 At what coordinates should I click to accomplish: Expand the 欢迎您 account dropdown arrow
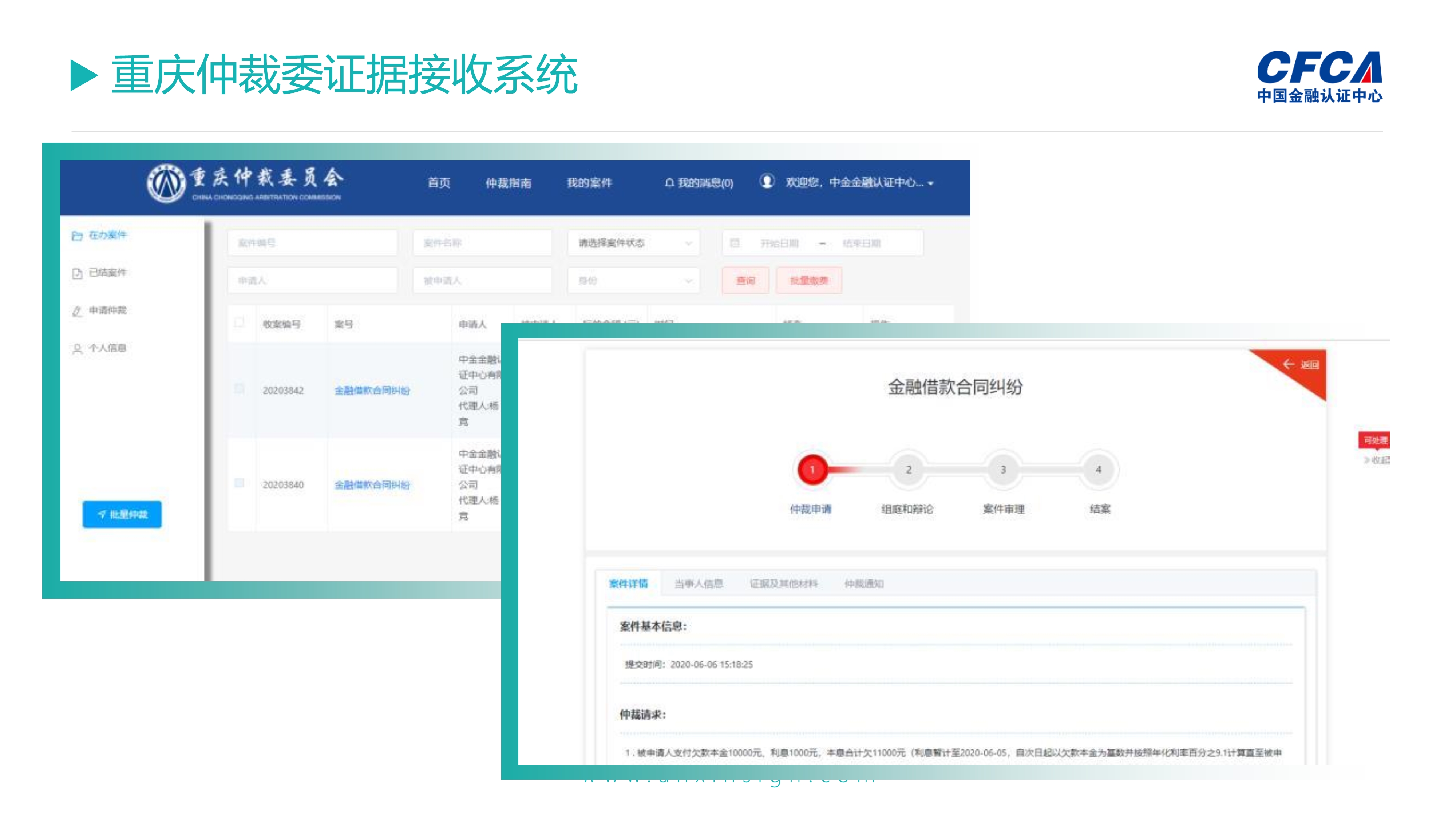(x=930, y=183)
